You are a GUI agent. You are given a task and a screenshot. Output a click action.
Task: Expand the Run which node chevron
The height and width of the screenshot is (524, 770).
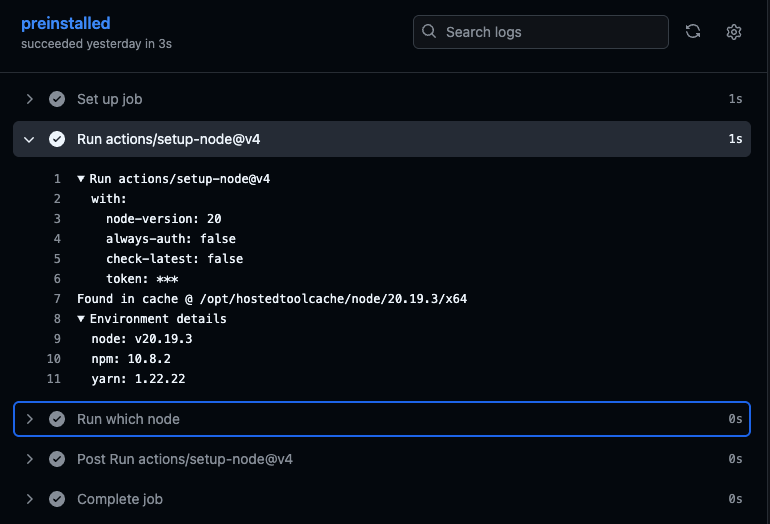pyautogui.click(x=29, y=419)
